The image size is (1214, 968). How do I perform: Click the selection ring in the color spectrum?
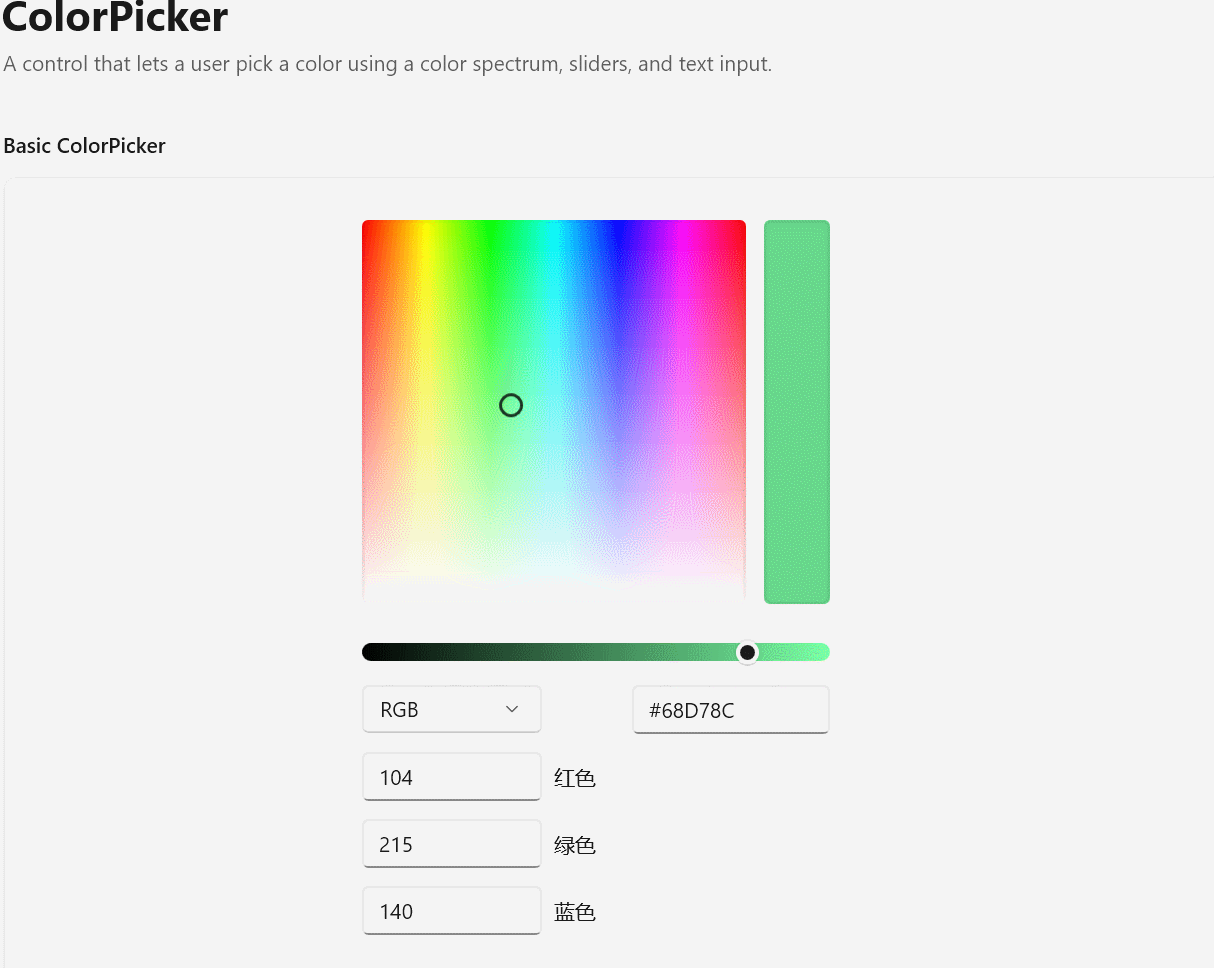tap(511, 405)
